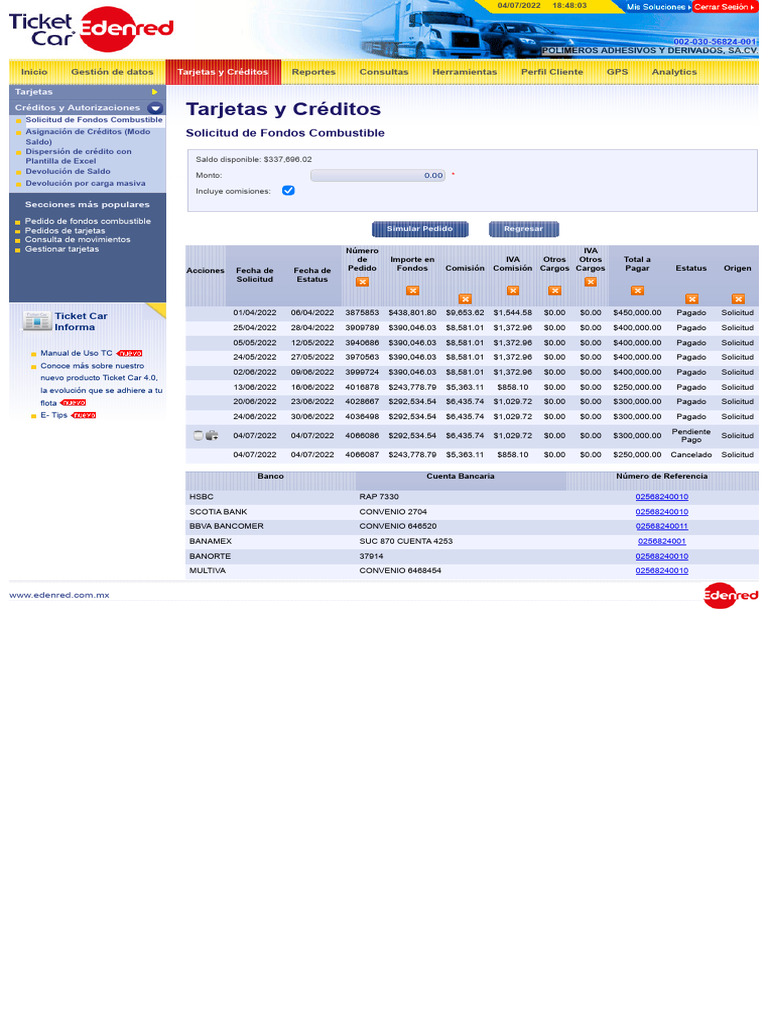This screenshot has height=1024, width=768.
Task: Open Pedidos de tarjetas shortcut
Action: (x=65, y=231)
